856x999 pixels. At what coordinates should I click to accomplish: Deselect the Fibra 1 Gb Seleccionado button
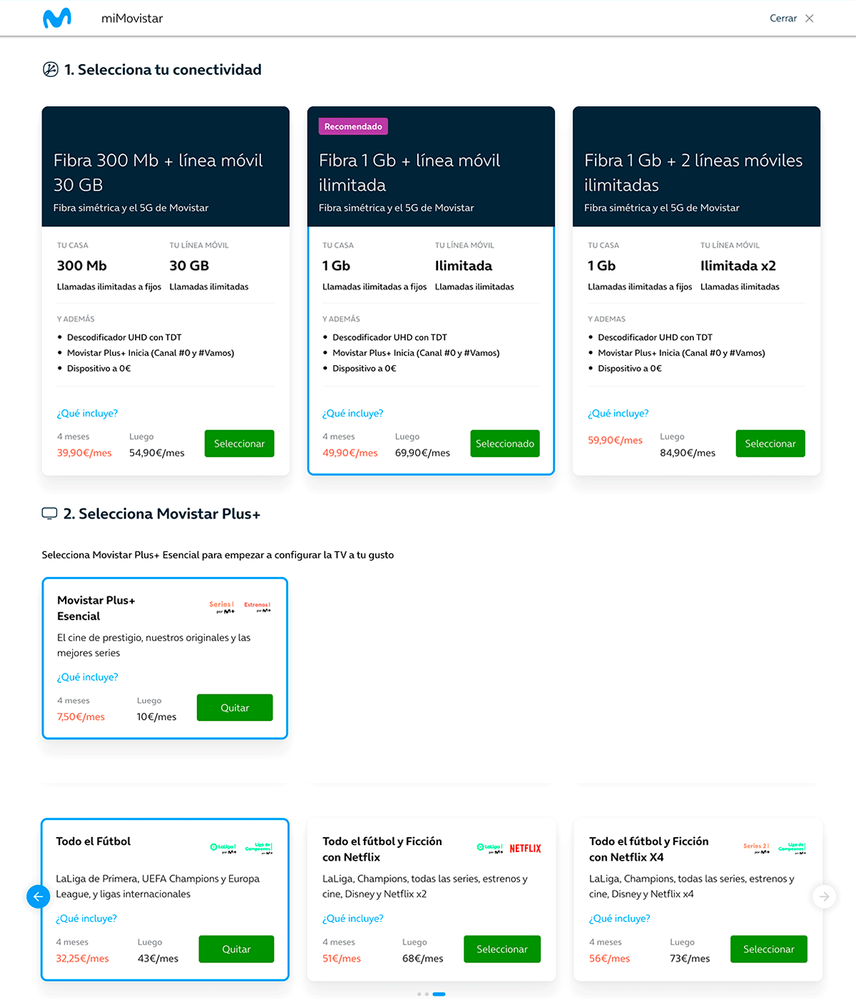click(505, 444)
